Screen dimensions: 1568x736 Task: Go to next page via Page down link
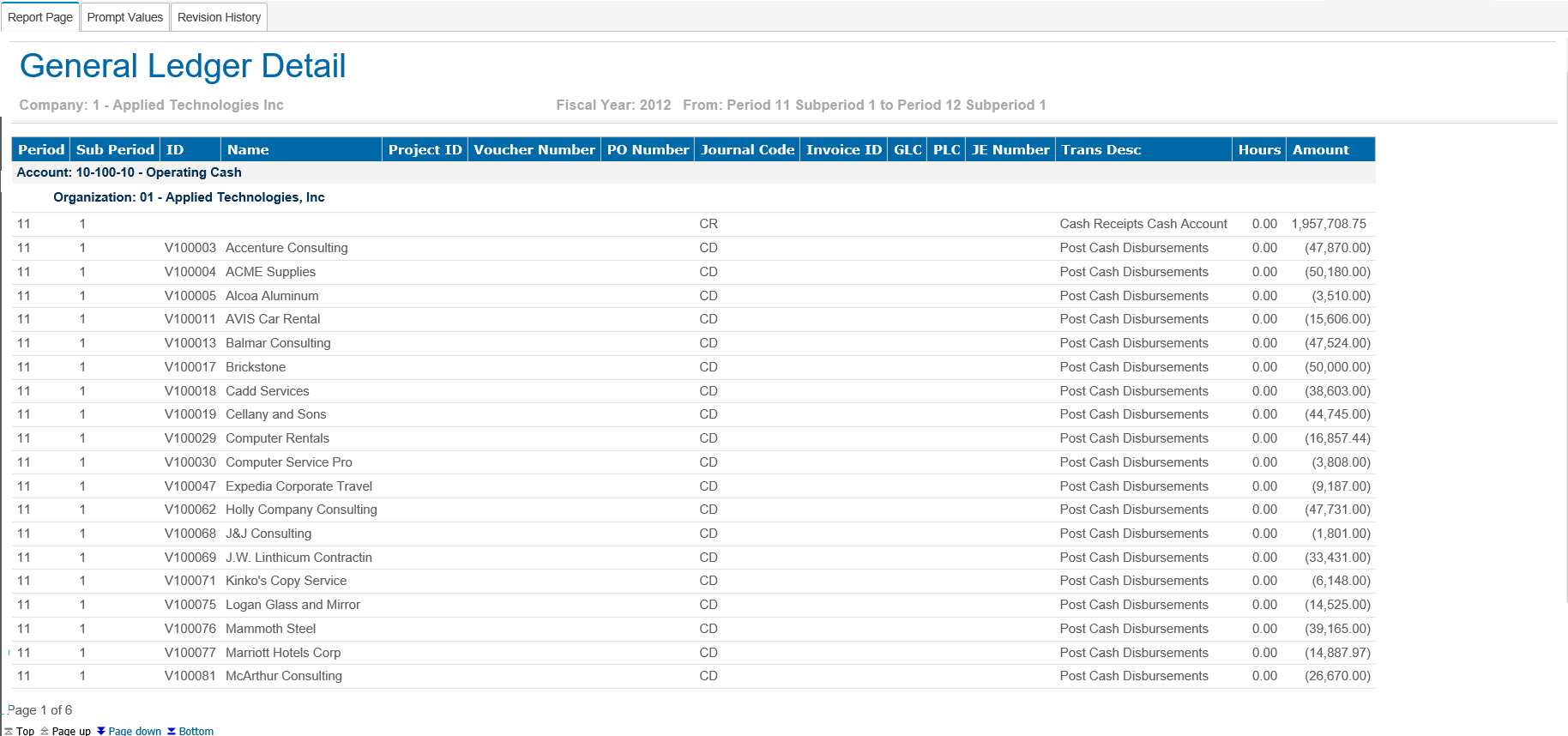coord(135,731)
